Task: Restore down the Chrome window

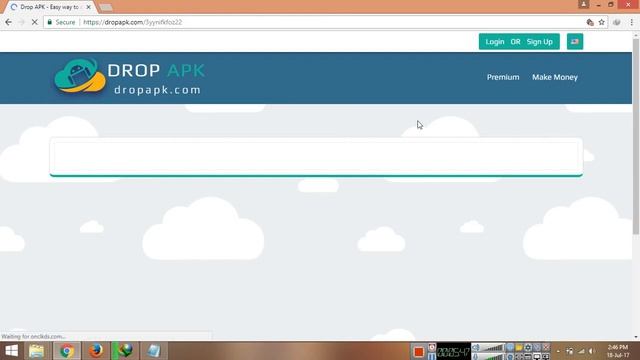Action: [611, 4]
